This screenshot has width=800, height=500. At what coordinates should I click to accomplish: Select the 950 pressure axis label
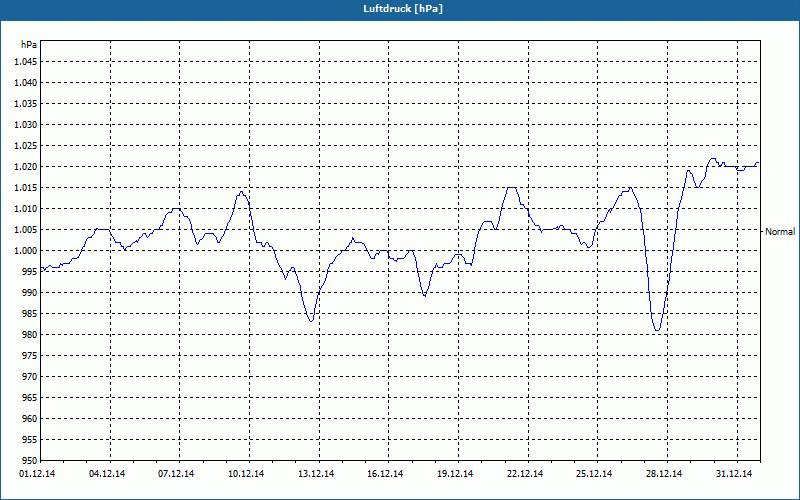coord(30,460)
